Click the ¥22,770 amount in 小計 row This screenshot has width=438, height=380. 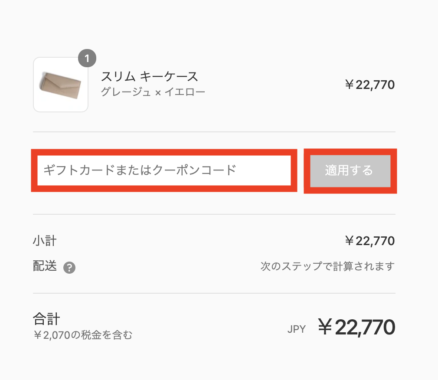(370, 241)
